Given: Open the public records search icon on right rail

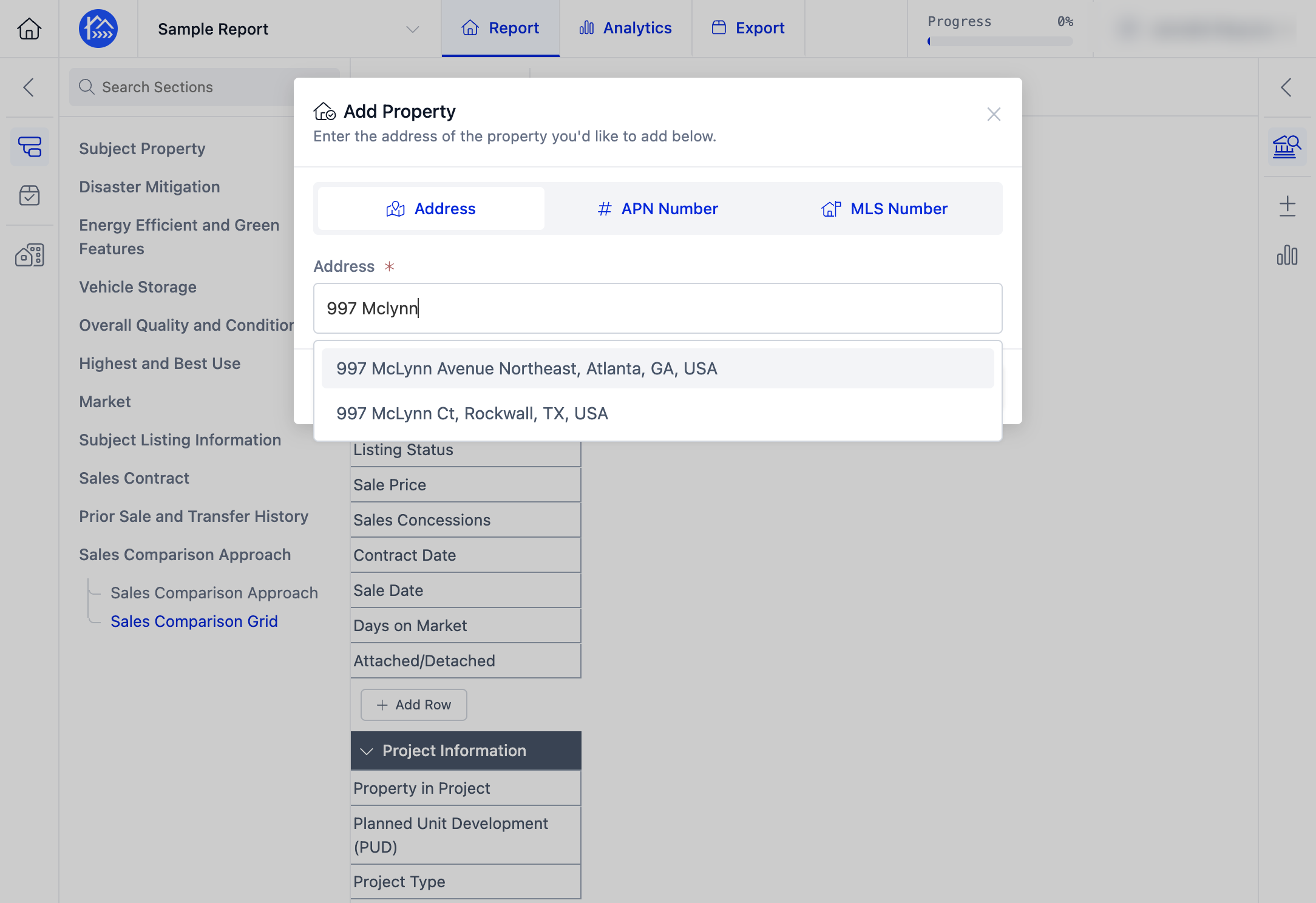Looking at the screenshot, I should click(x=1287, y=147).
